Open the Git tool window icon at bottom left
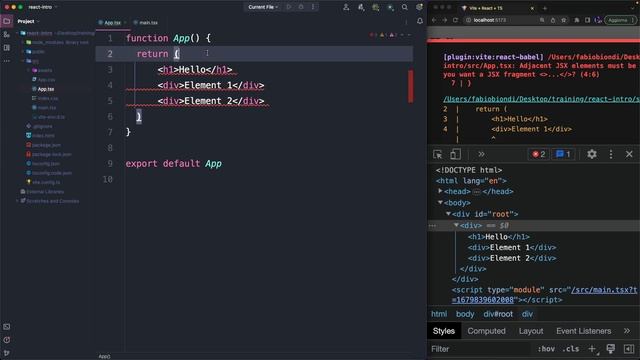 (7, 352)
